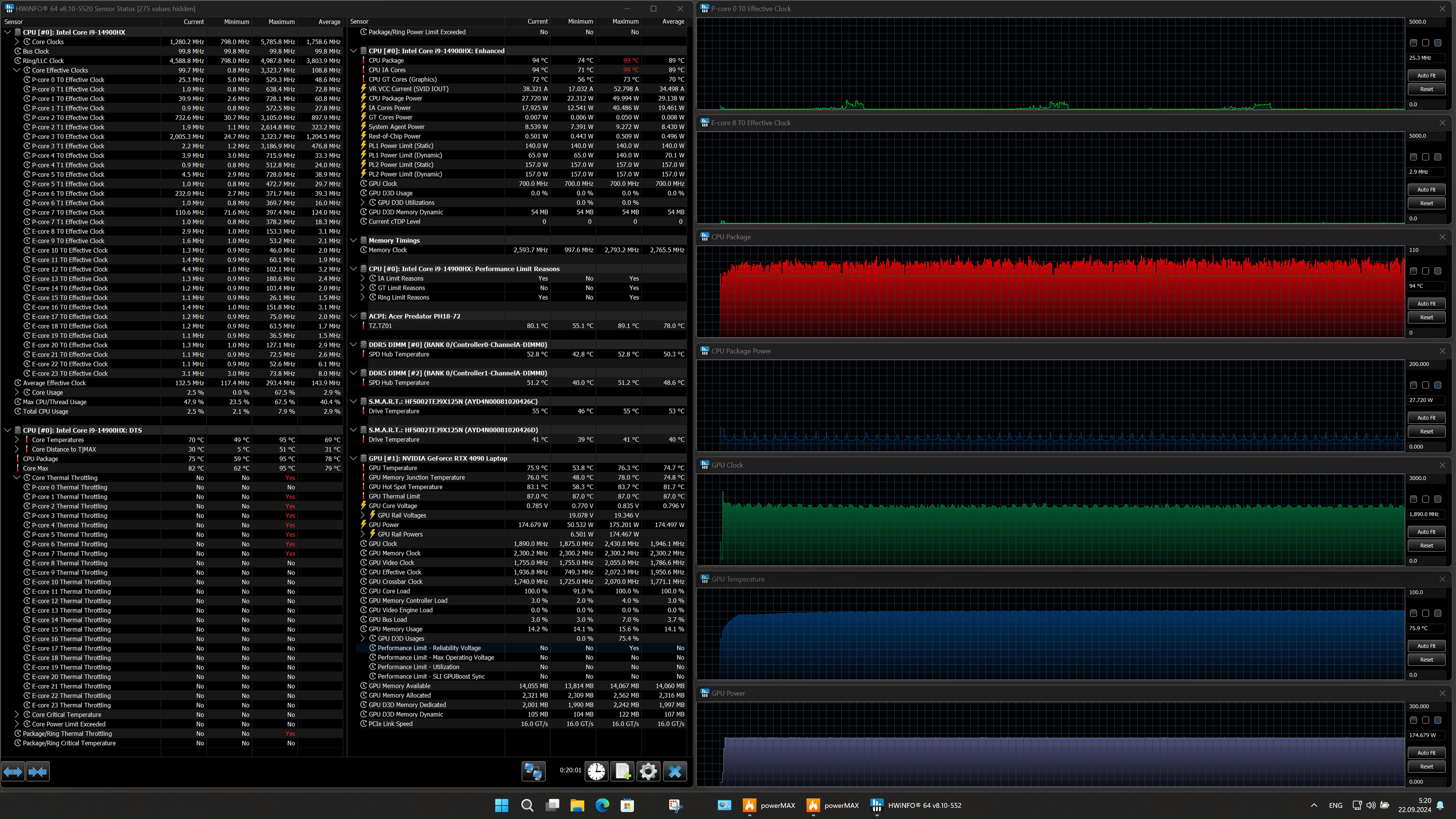
Task: Open sensor settings gear icon
Action: tap(648, 771)
